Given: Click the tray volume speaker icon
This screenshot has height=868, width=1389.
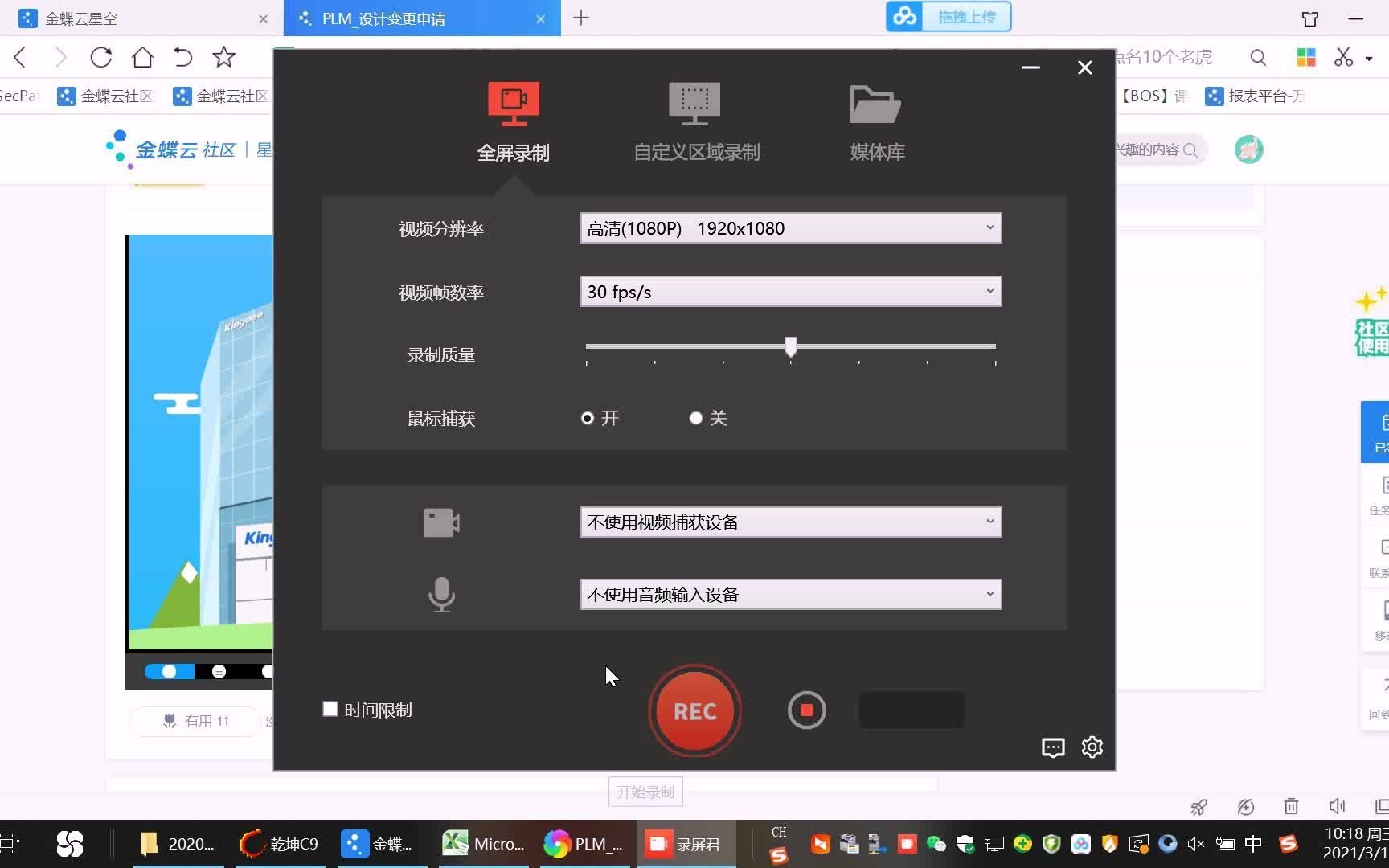Looking at the screenshot, I should point(1195,844).
